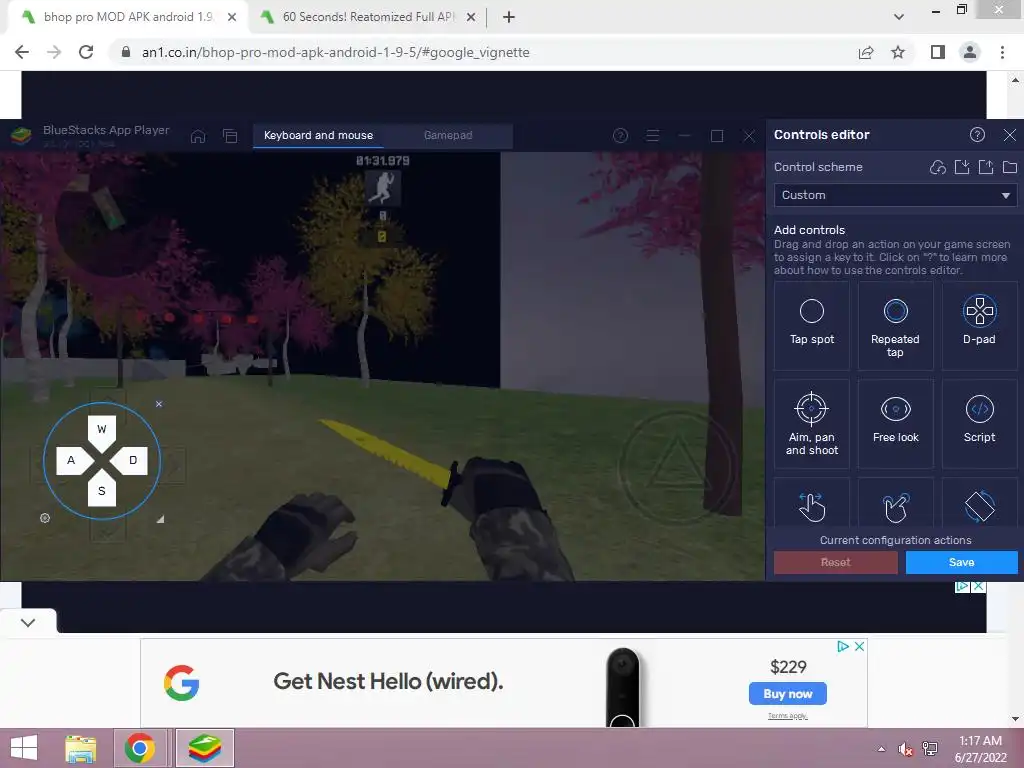Select the Tap spot control

pyautogui.click(x=812, y=325)
